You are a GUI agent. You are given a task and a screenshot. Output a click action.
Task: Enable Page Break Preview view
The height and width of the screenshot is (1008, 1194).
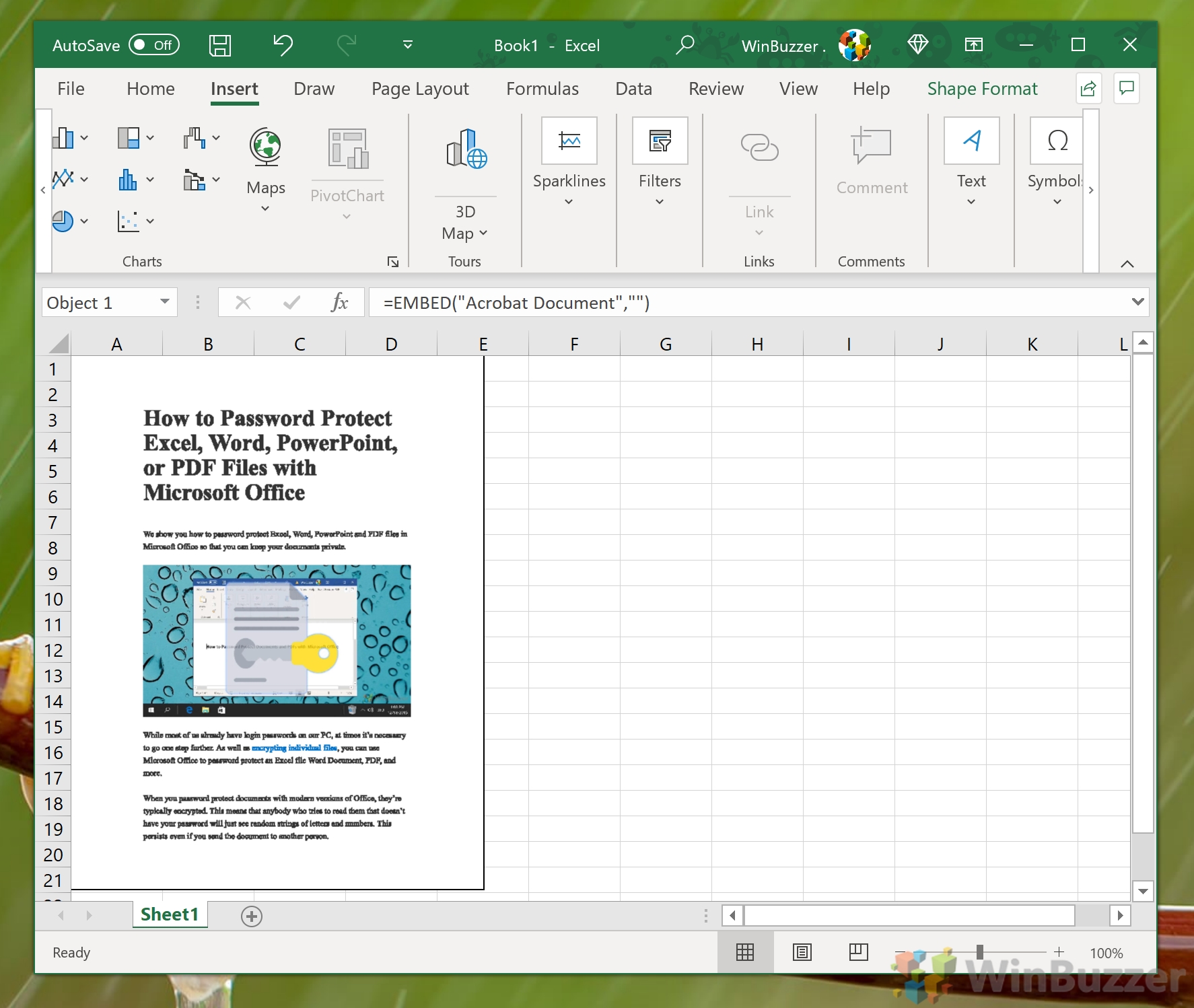(857, 952)
